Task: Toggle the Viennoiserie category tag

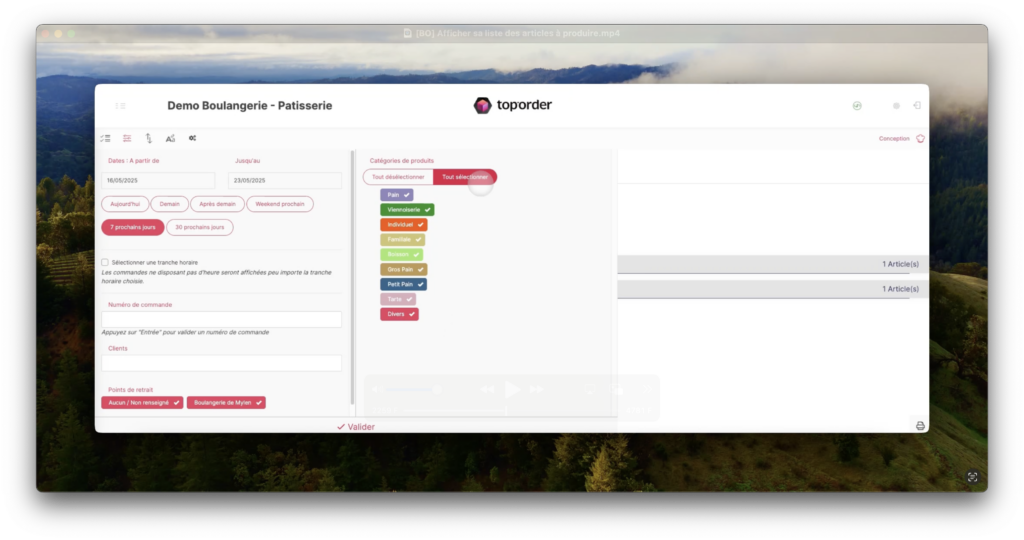Action: (x=407, y=210)
